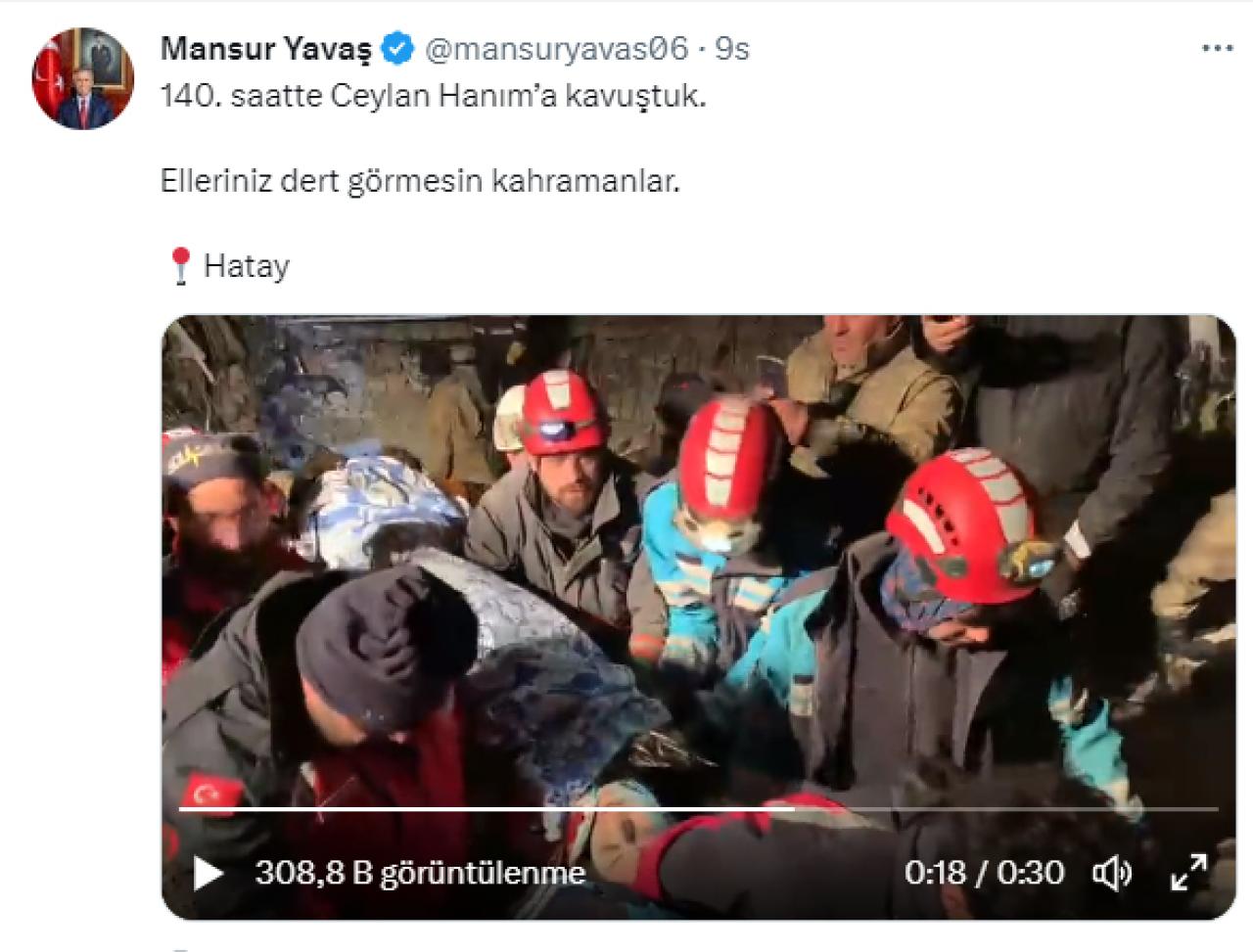Click the blue verified badge

pyautogui.click(x=397, y=48)
